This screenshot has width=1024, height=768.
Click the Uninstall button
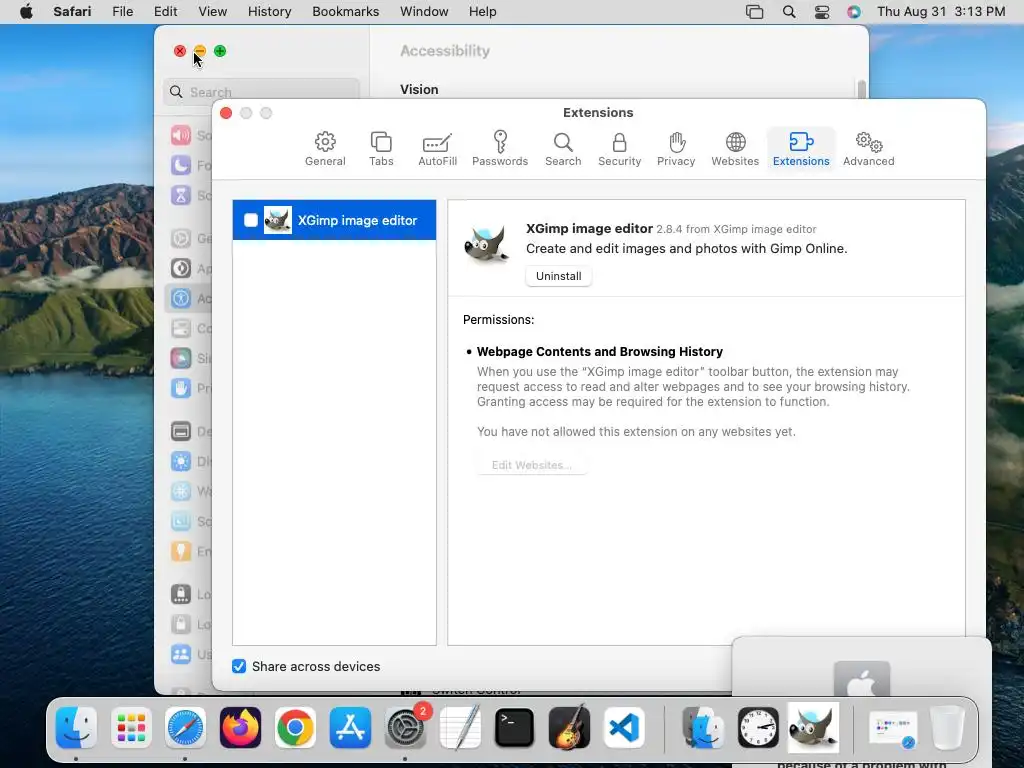click(558, 276)
